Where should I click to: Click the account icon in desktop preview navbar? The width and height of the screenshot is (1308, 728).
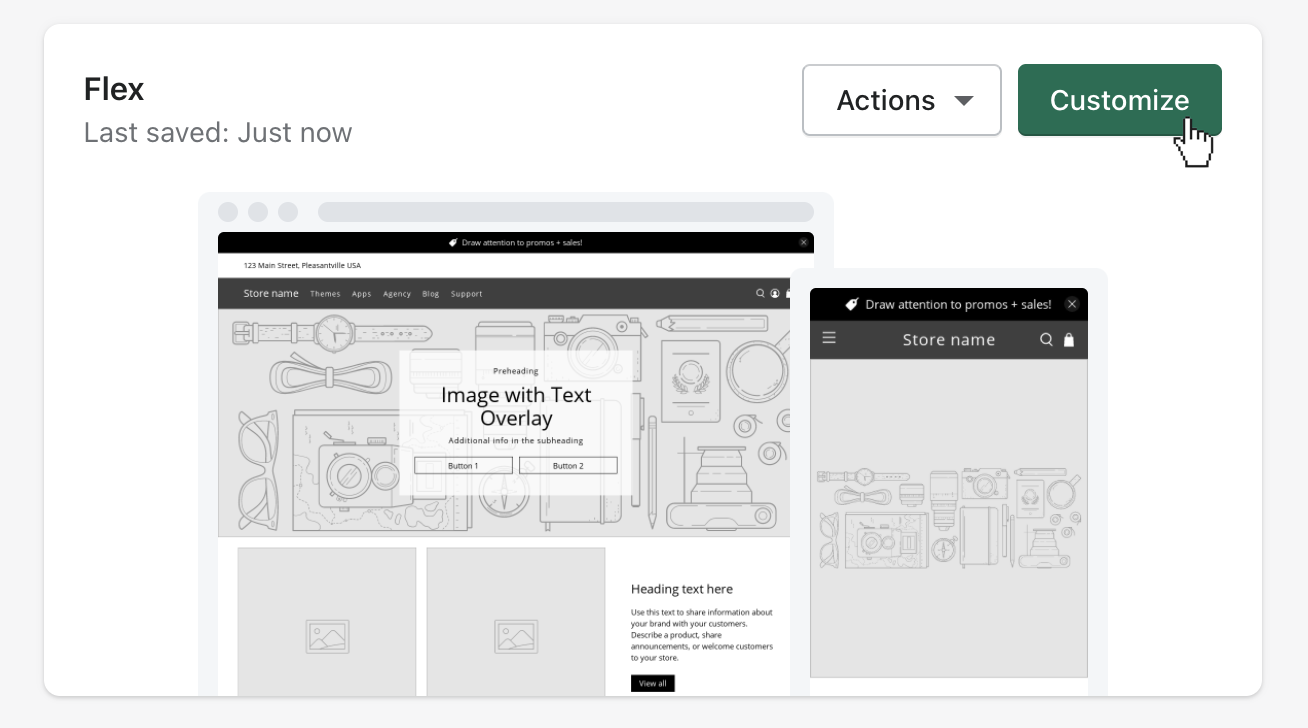pos(774,293)
